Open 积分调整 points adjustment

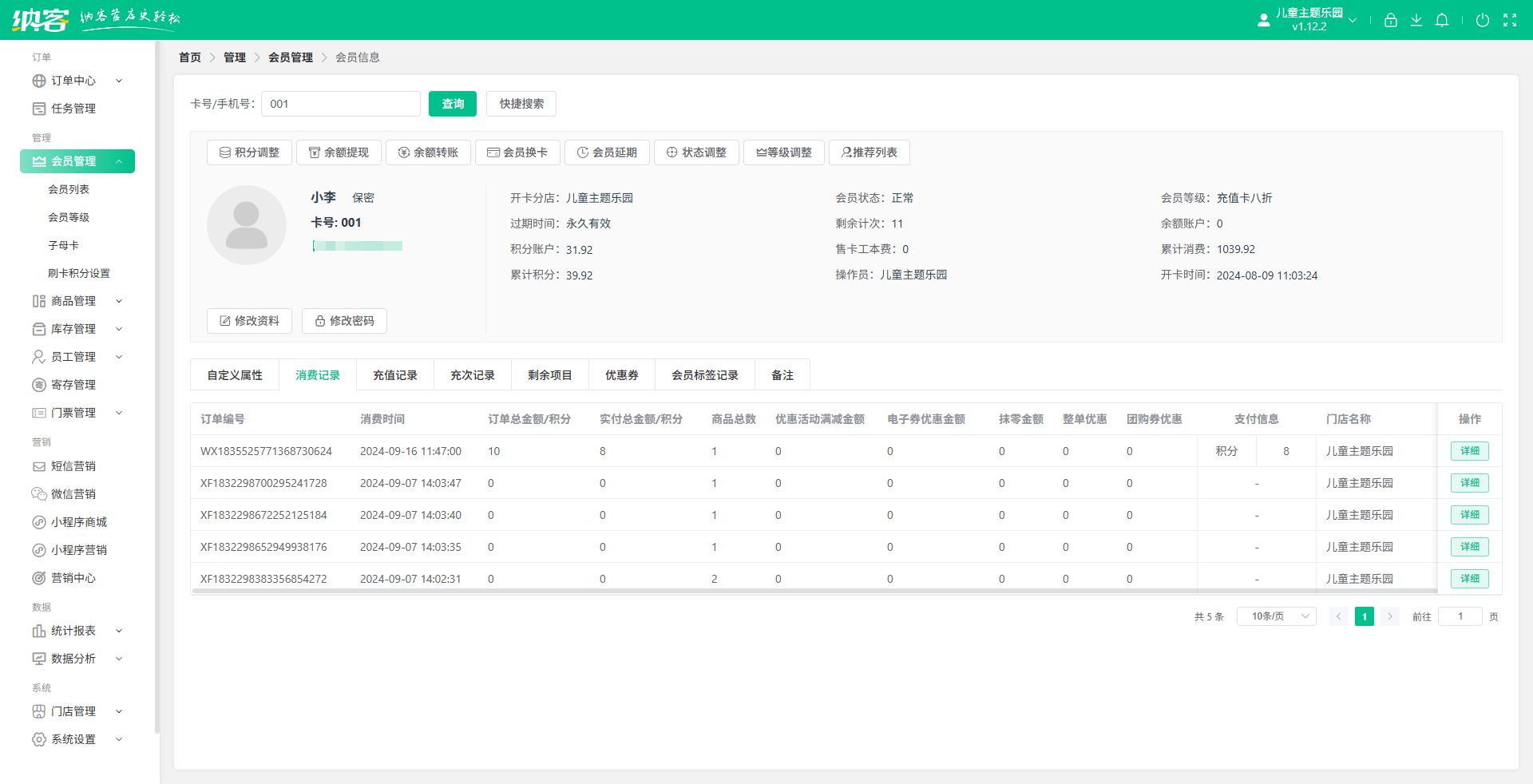pos(249,152)
